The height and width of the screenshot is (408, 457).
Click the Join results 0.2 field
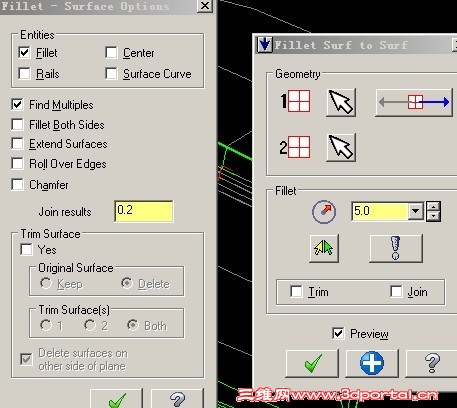tap(144, 211)
